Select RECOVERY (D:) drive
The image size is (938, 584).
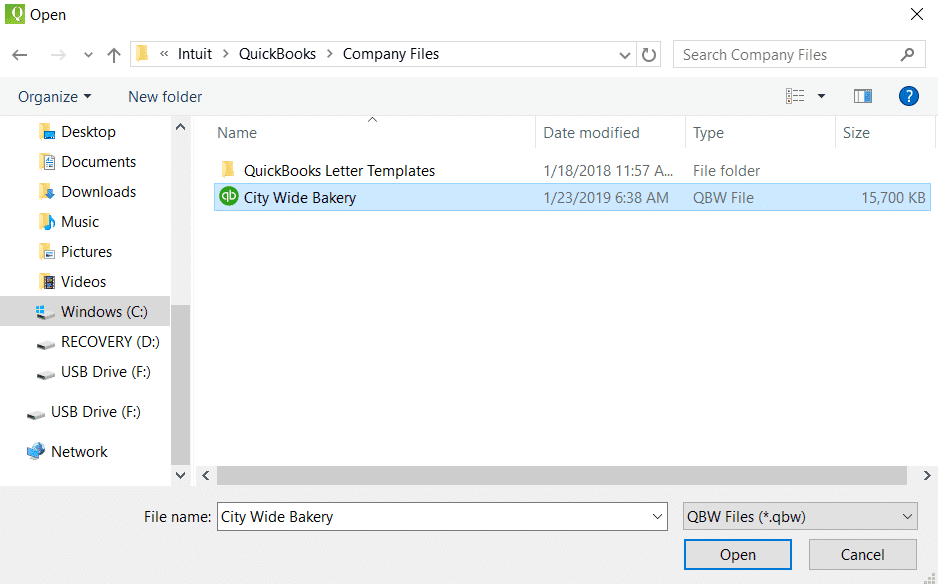pyautogui.click(x=110, y=342)
